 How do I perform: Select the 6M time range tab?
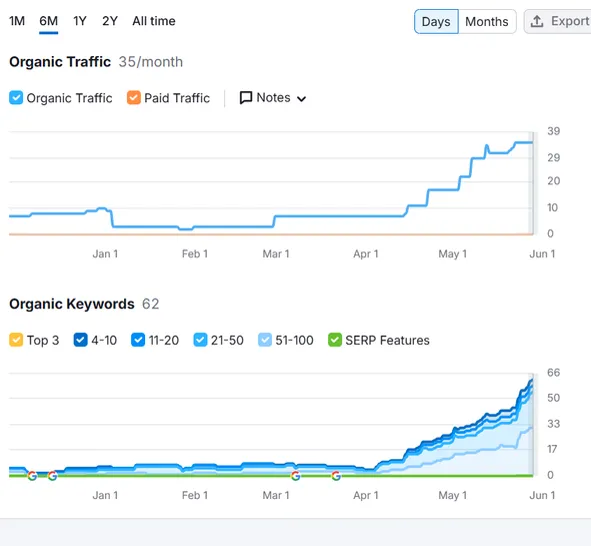pos(49,21)
